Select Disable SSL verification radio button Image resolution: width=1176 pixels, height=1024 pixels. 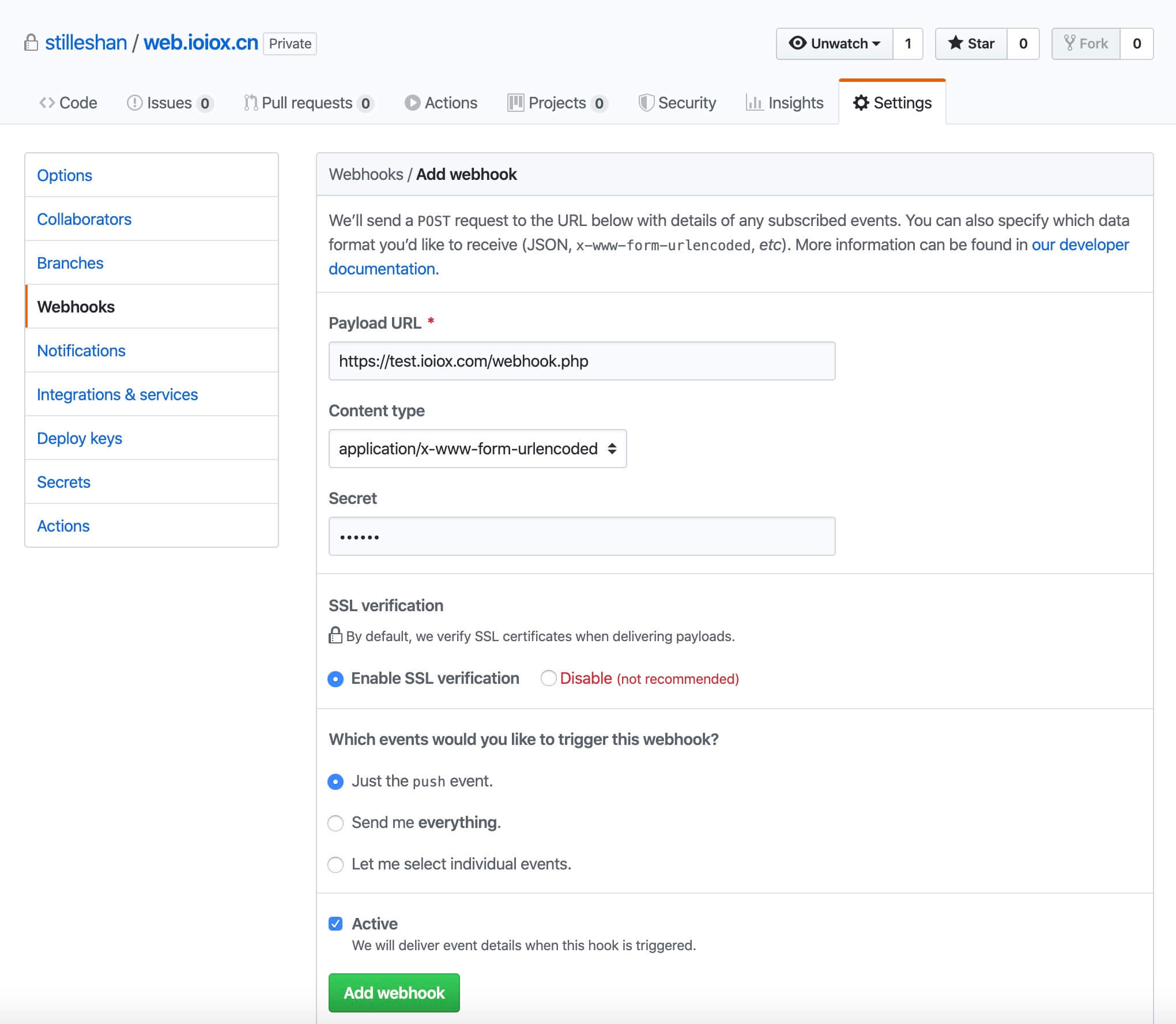(x=548, y=678)
